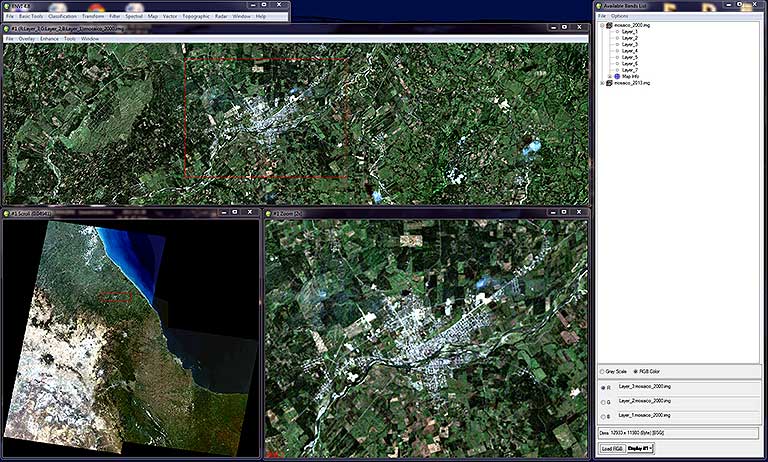Click the red zoom box in the image
This screenshot has width=768, height=462.
[266, 118]
